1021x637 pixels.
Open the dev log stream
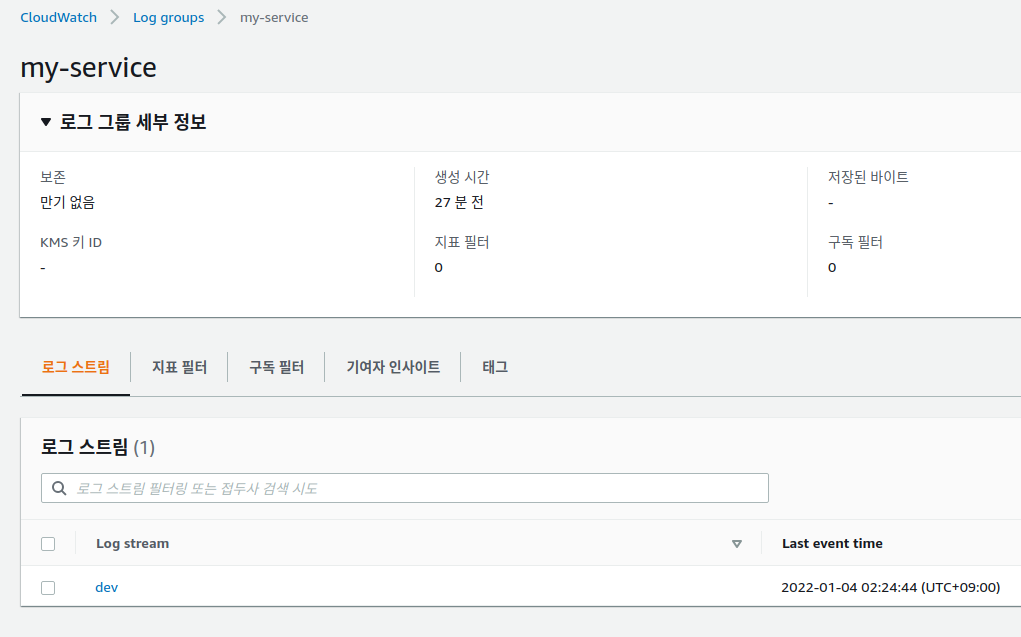[106, 587]
